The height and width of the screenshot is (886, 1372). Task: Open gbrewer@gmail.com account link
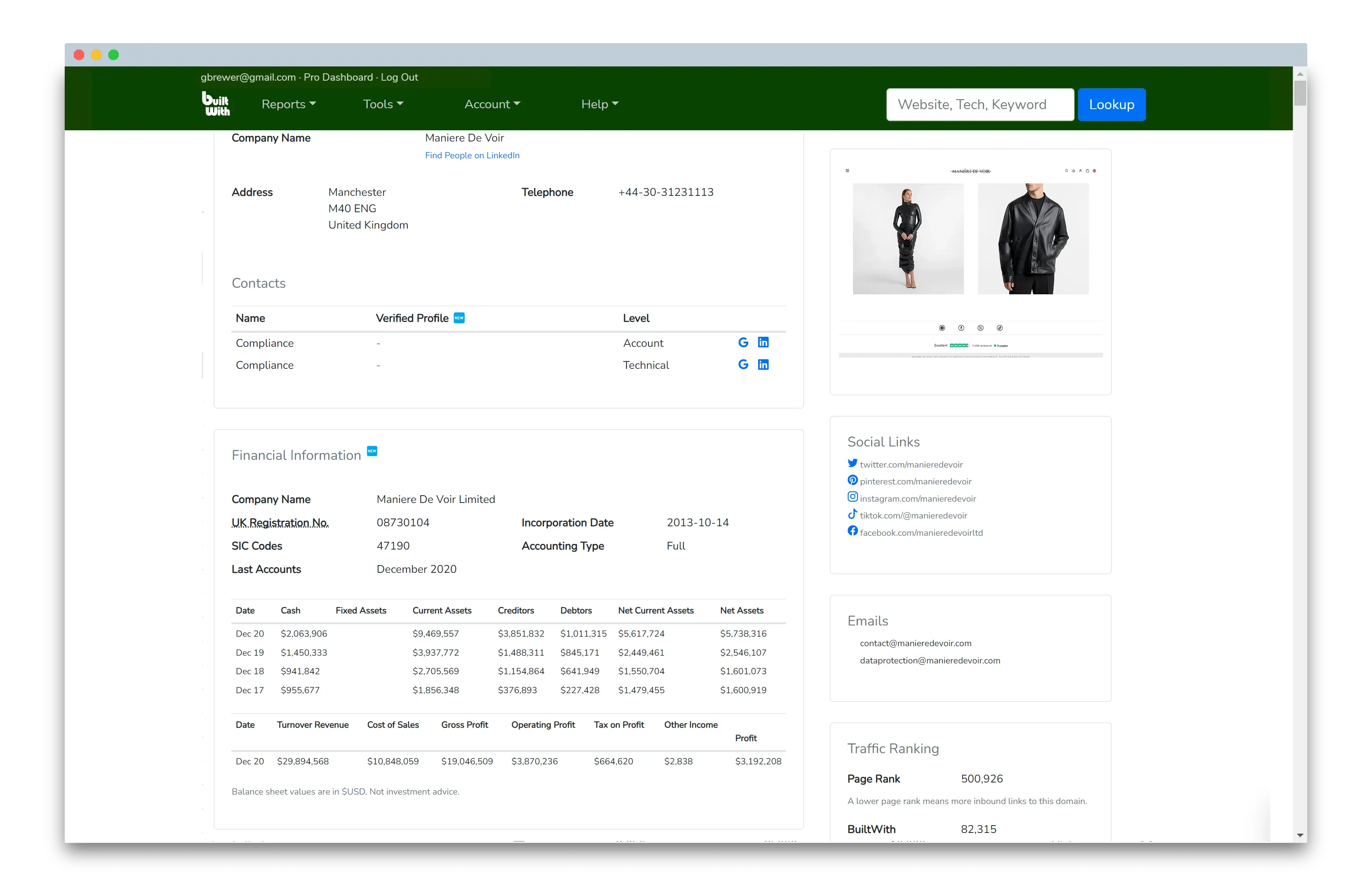pos(248,77)
